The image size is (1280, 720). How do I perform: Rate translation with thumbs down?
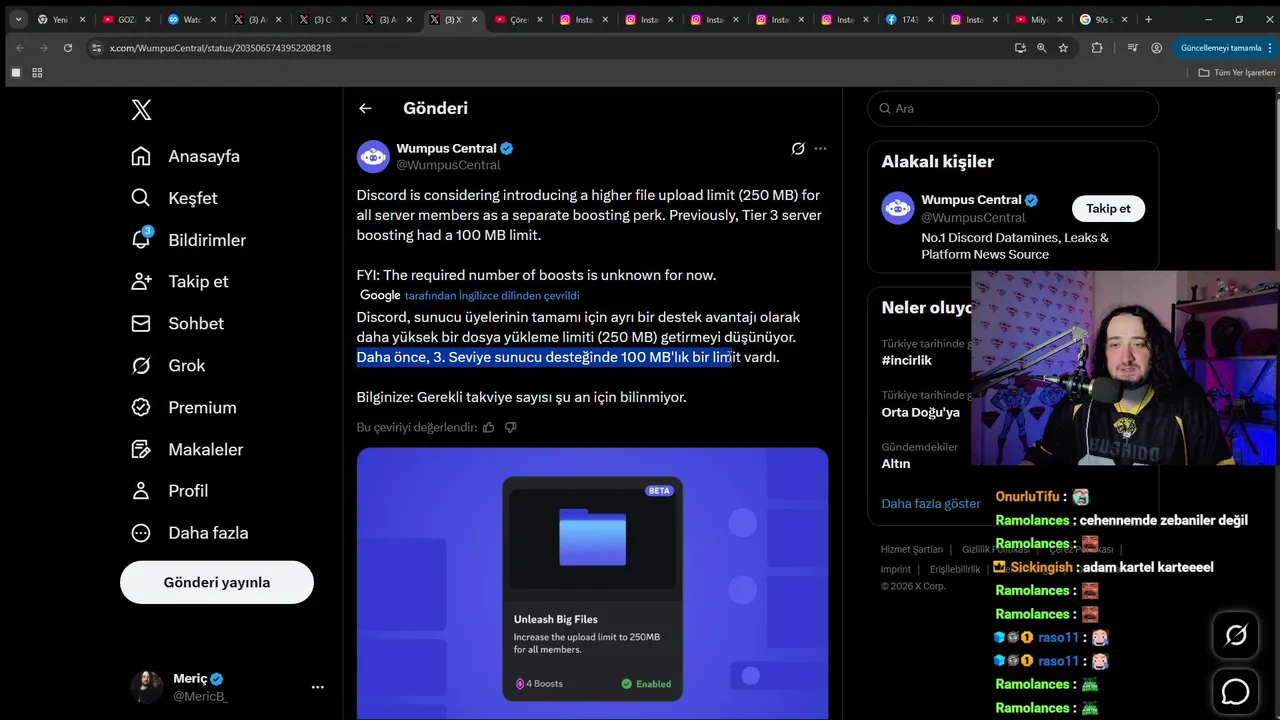(x=510, y=427)
